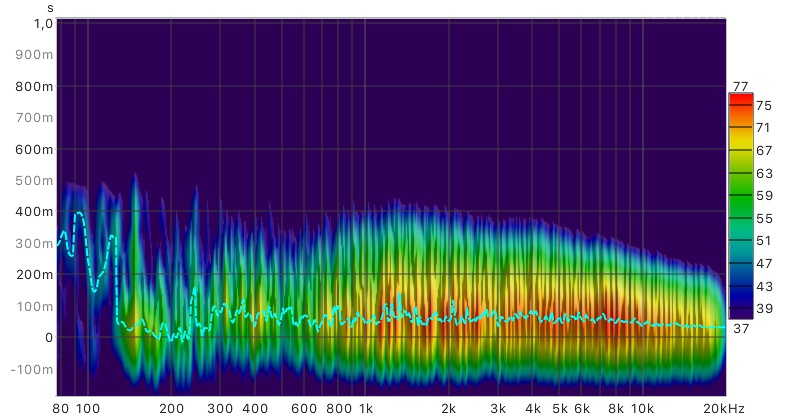The width and height of the screenshot is (800, 420).
Task: Click the '77' scale maximum value
Action: click(740, 87)
